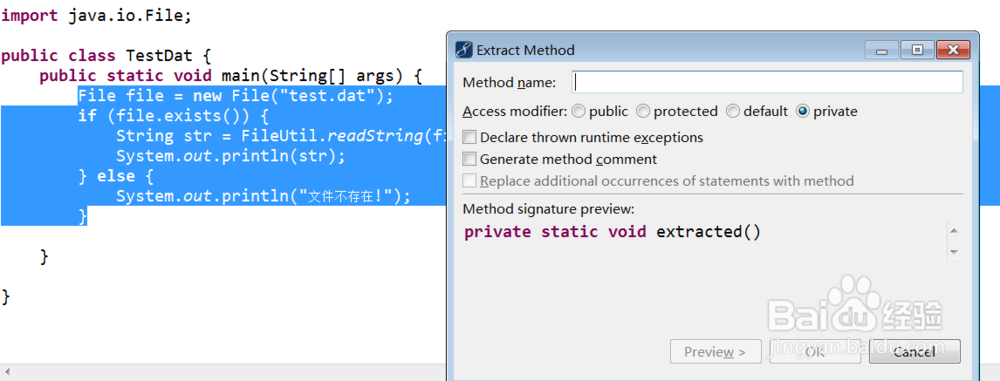The width and height of the screenshot is (1000, 381).
Task: Click signature preview scroll down arrow
Action: [953, 252]
